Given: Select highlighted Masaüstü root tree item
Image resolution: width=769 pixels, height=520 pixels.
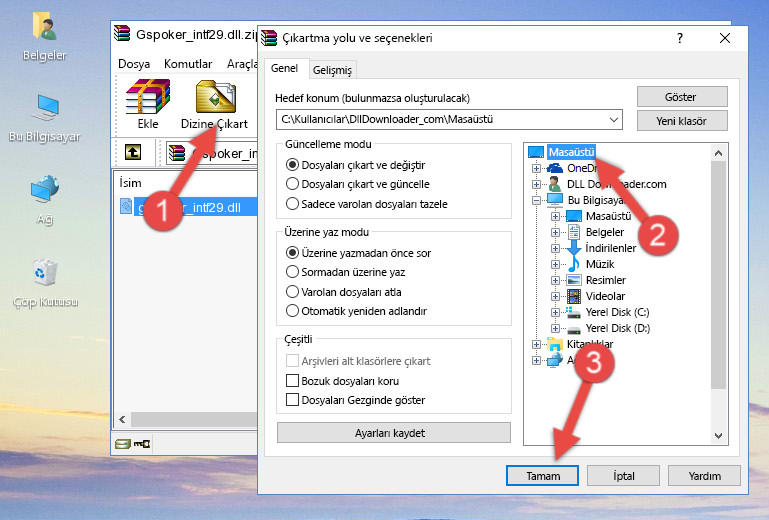Looking at the screenshot, I should pos(571,152).
